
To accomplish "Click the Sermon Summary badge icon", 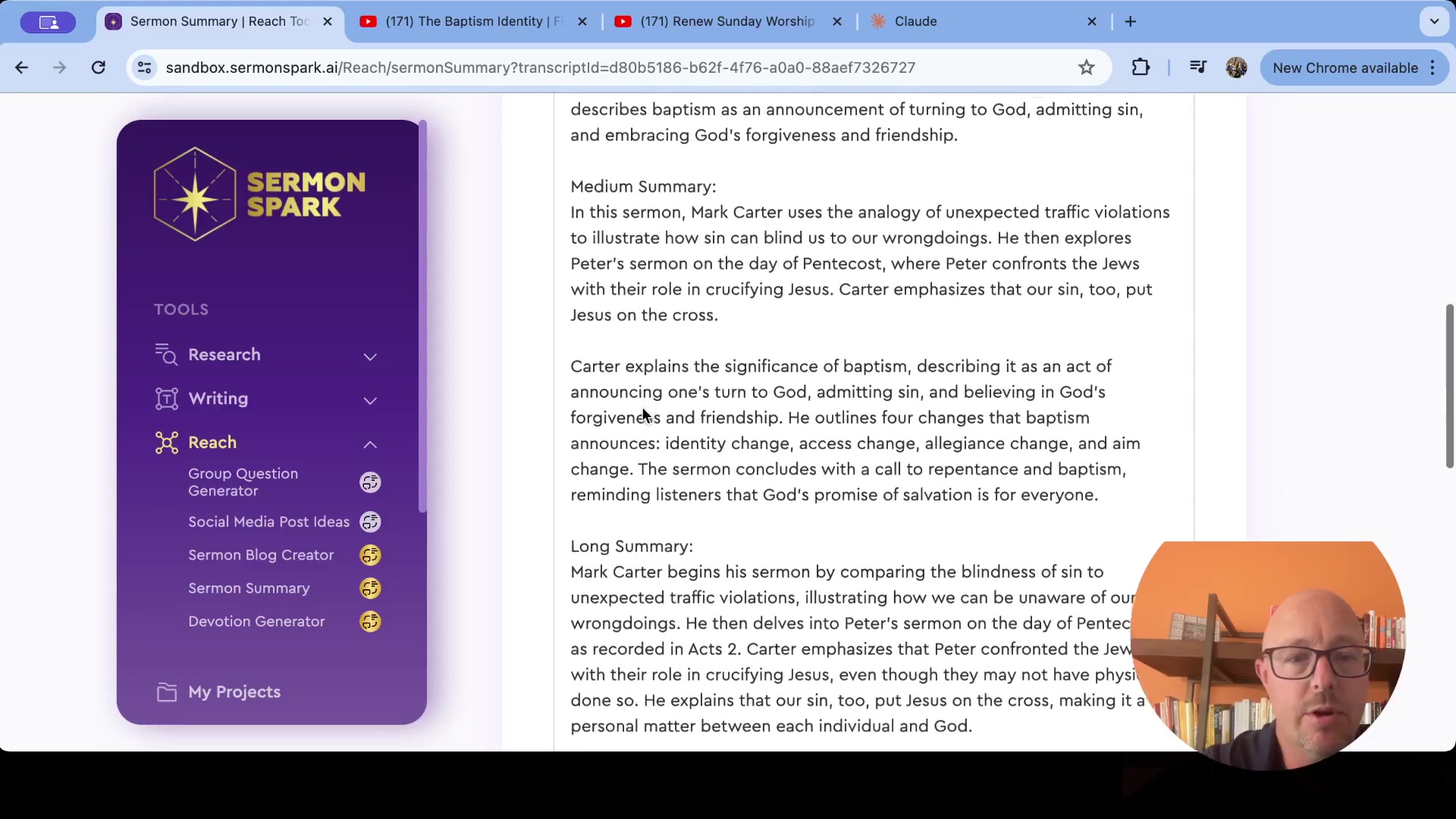I will point(370,588).
